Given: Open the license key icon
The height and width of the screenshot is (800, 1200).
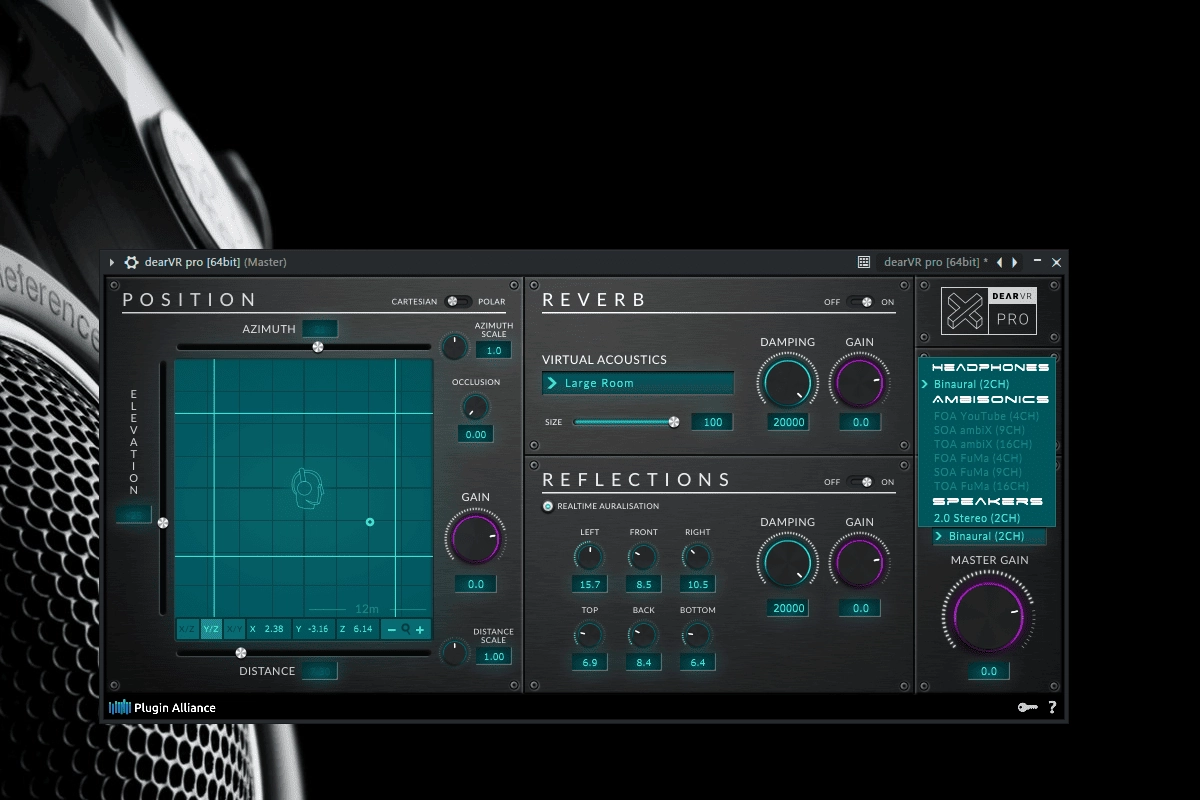Looking at the screenshot, I should coord(1027,707).
